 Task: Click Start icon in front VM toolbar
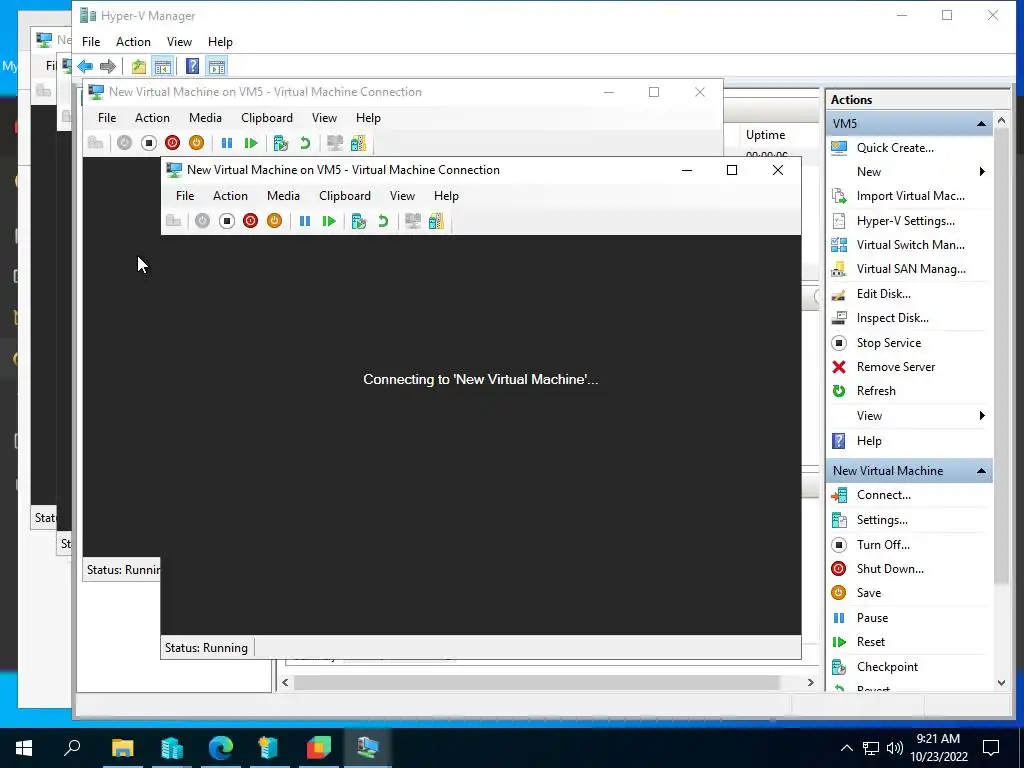[202, 221]
